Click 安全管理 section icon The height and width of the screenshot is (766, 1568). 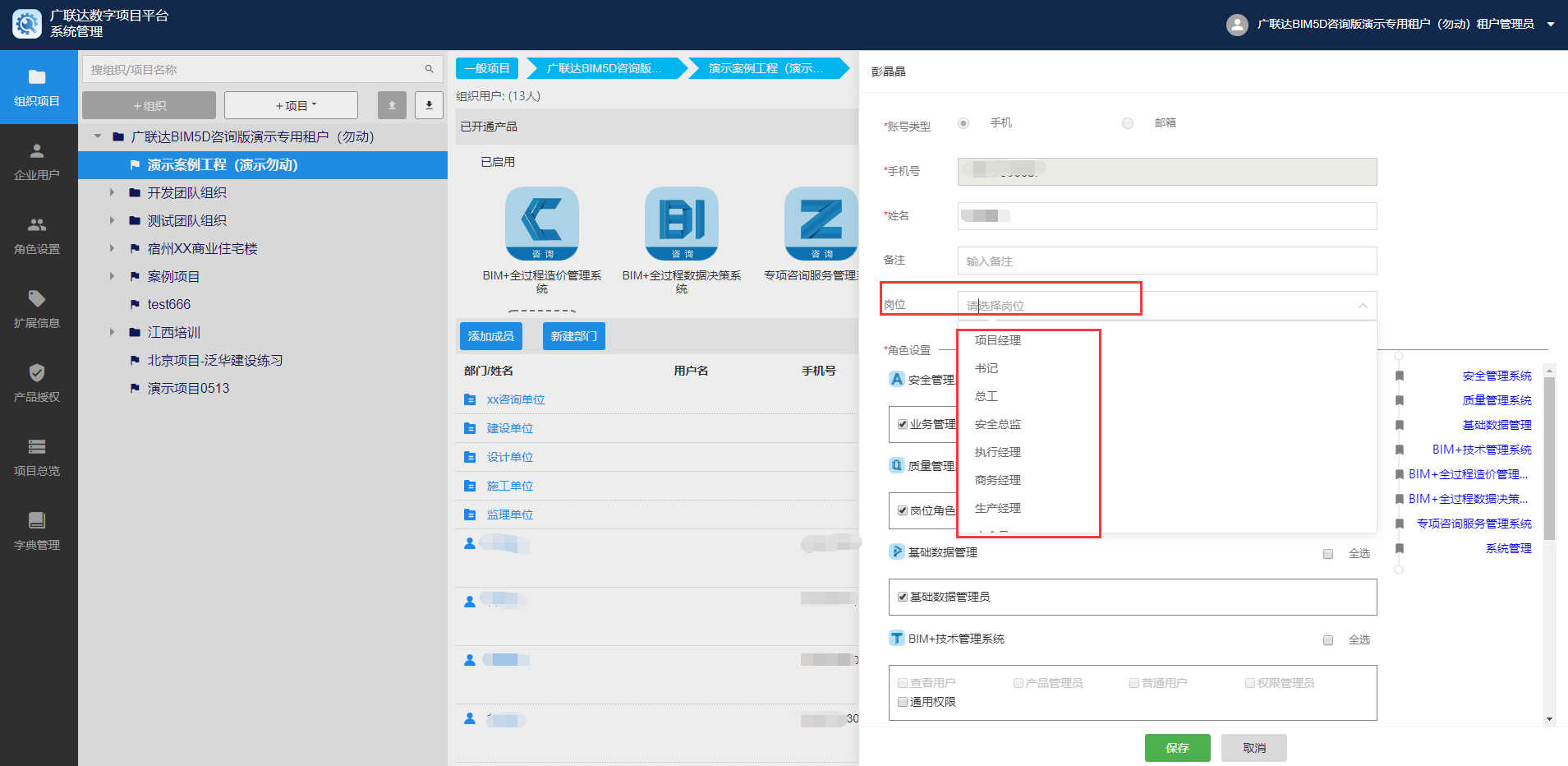point(897,379)
